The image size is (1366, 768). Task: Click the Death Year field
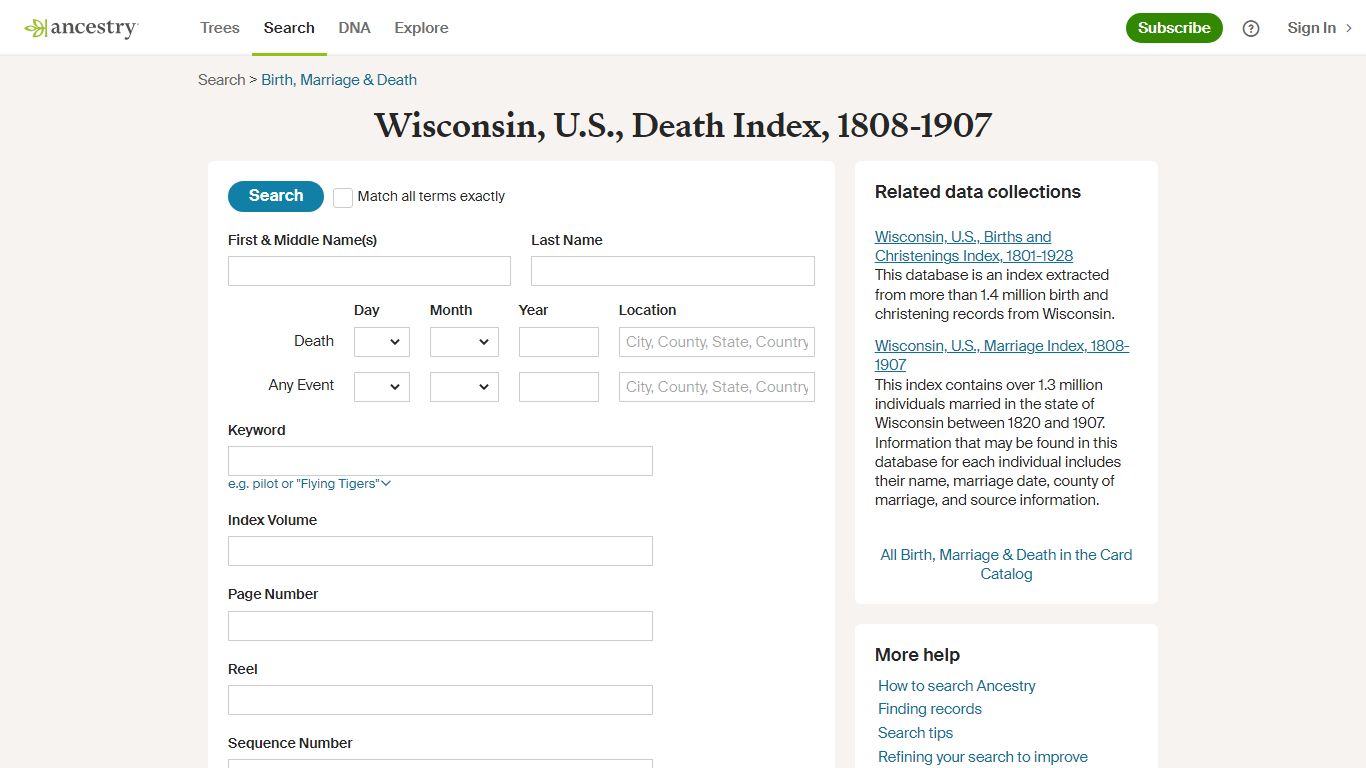pos(559,342)
